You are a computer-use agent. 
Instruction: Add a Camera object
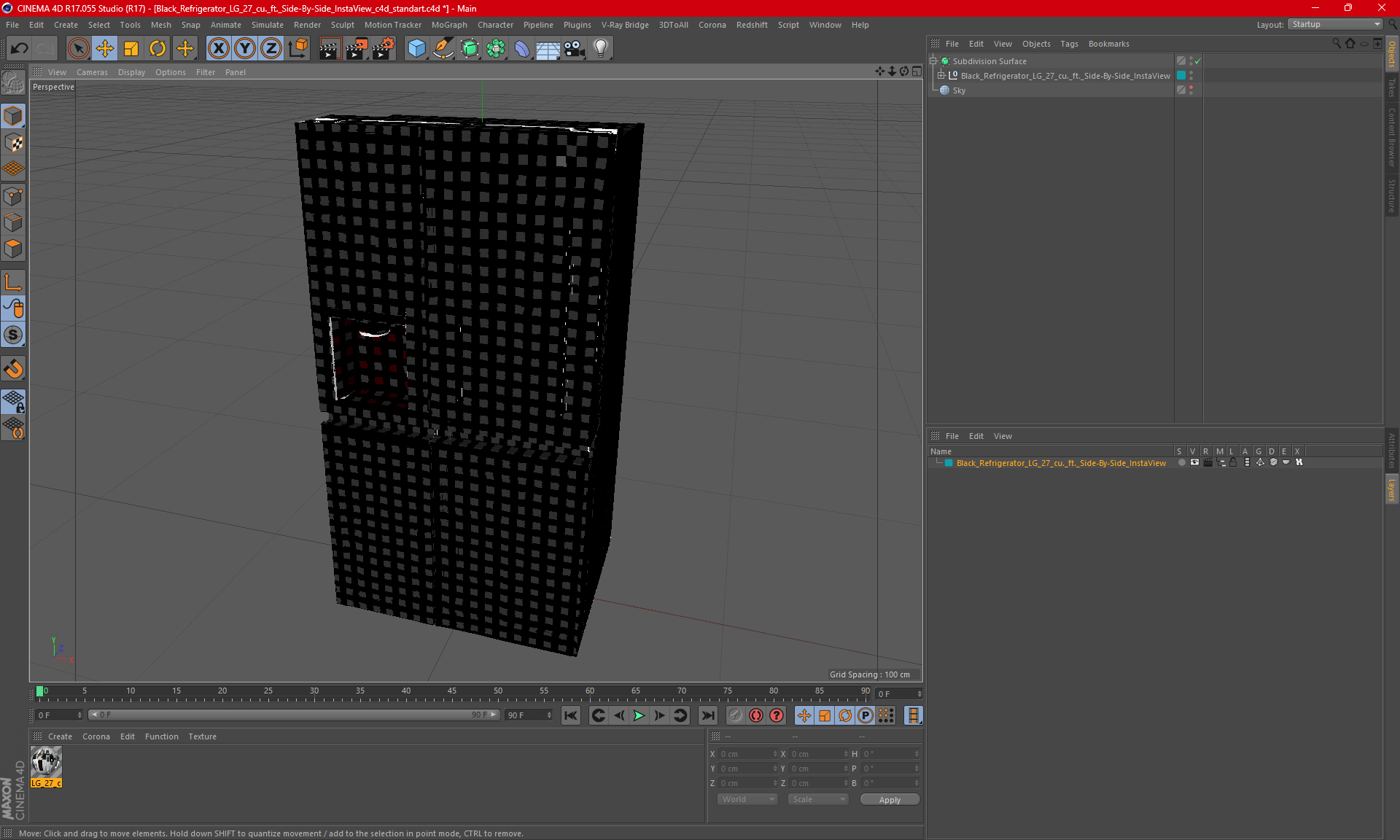click(x=575, y=48)
